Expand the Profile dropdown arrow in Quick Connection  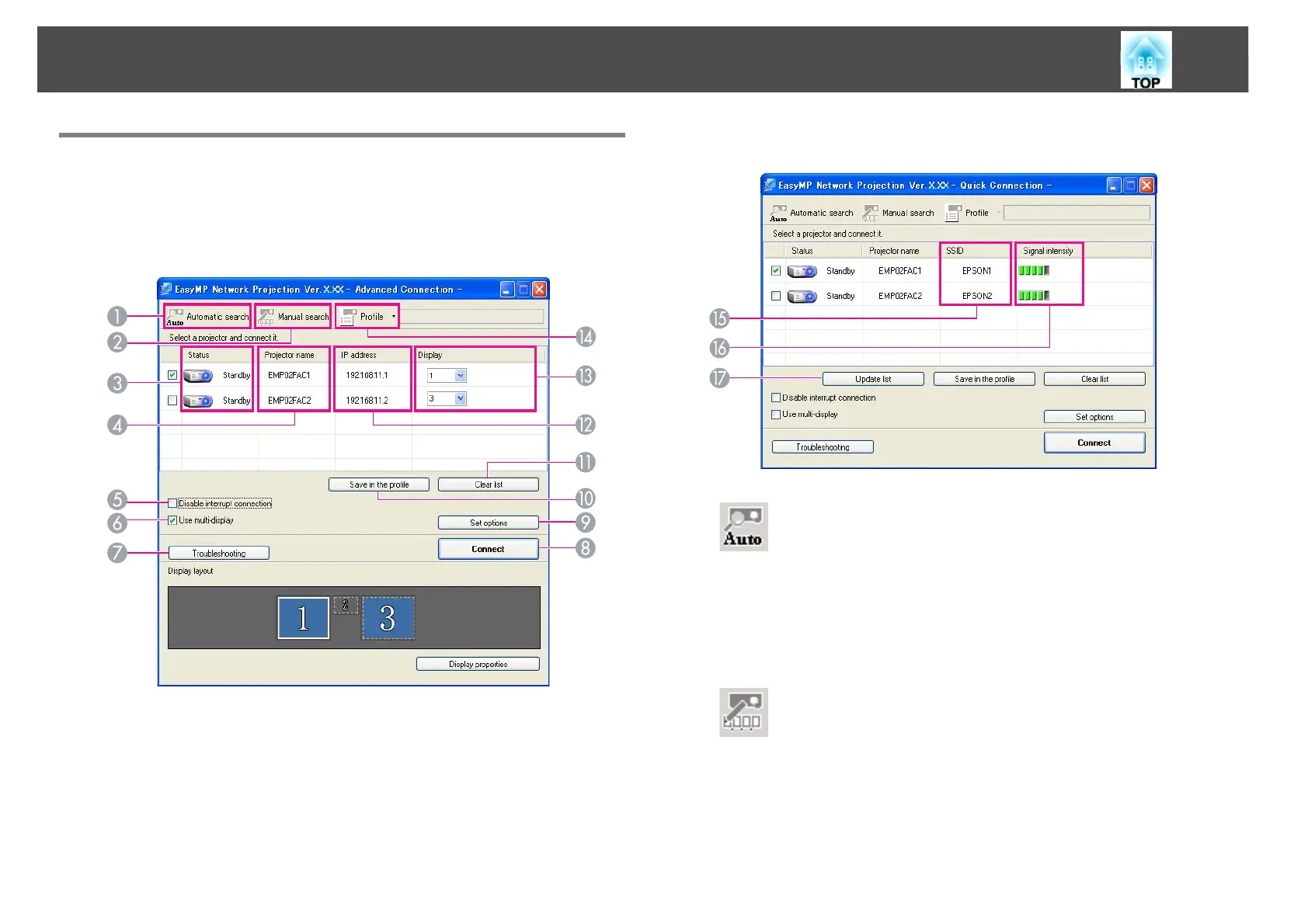(999, 213)
